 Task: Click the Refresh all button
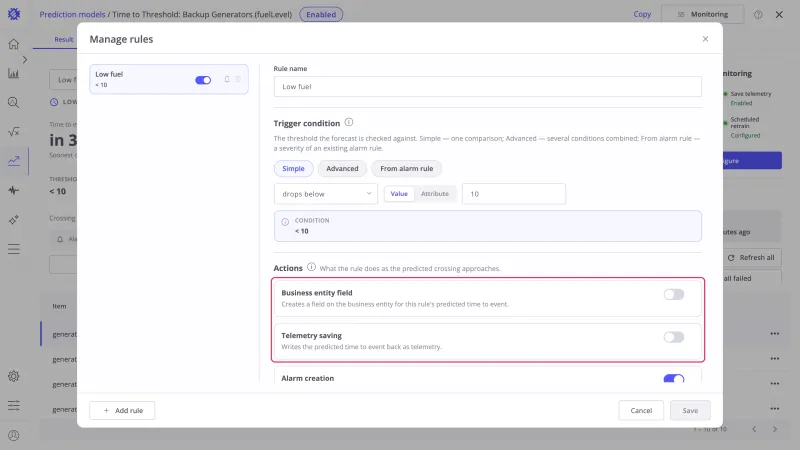pyautogui.click(x=752, y=258)
